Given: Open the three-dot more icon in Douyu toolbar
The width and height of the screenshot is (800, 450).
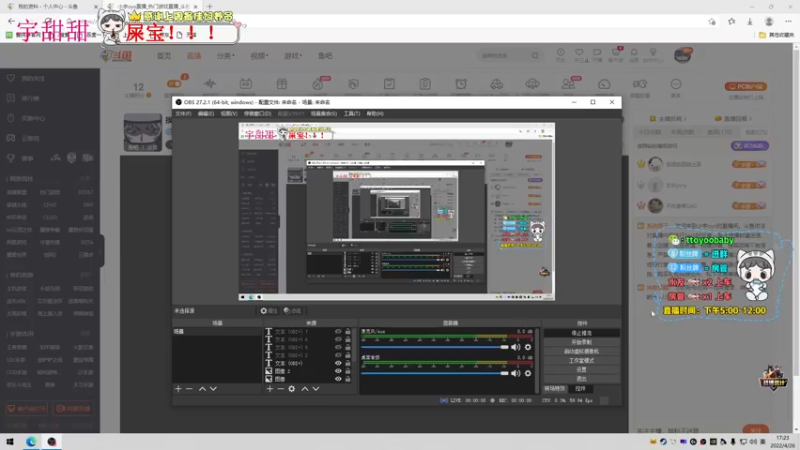Looking at the screenshot, I should (x=676, y=84).
